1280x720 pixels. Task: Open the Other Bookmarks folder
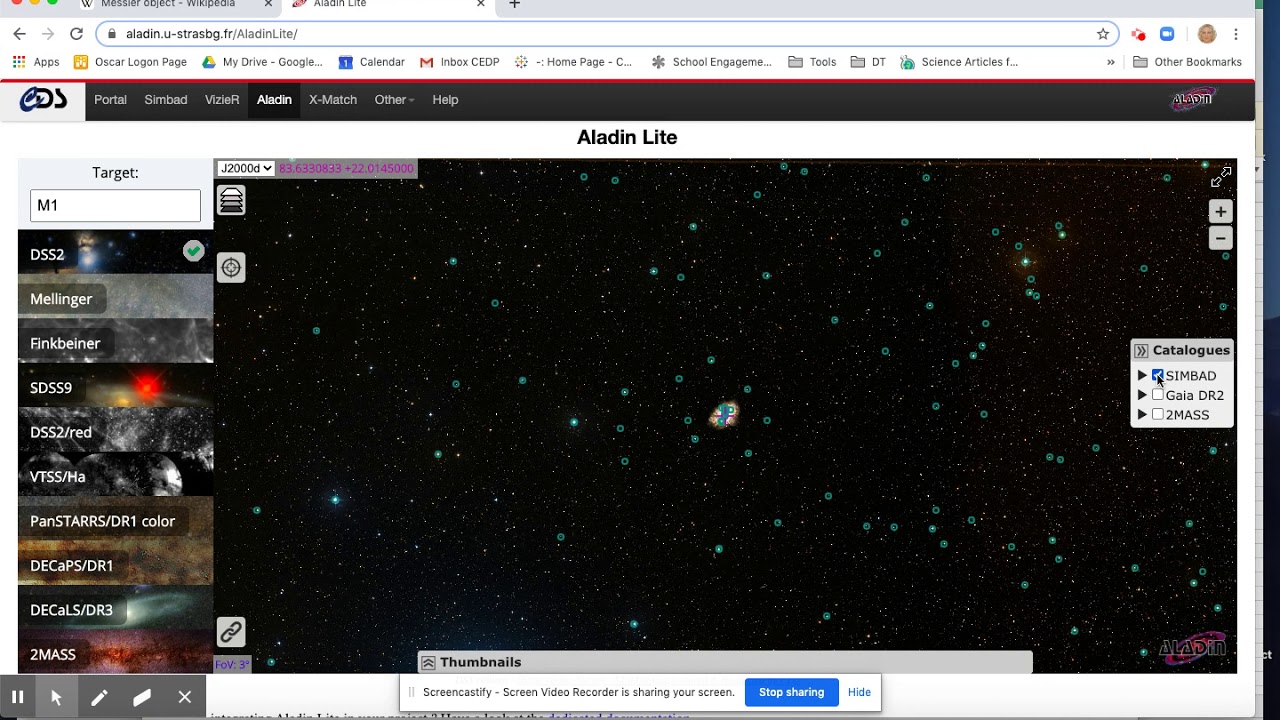1187,62
